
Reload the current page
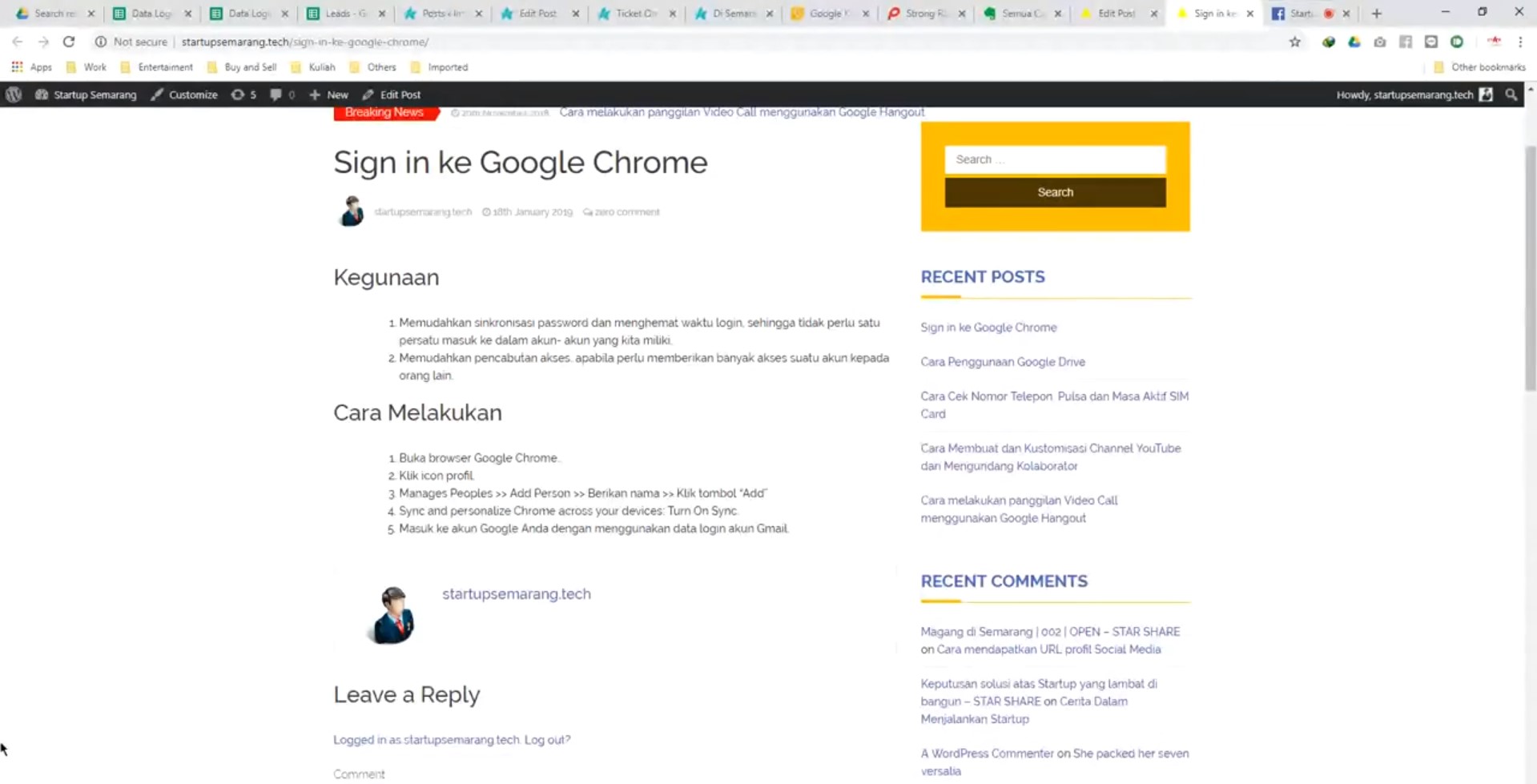click(69, 42)
